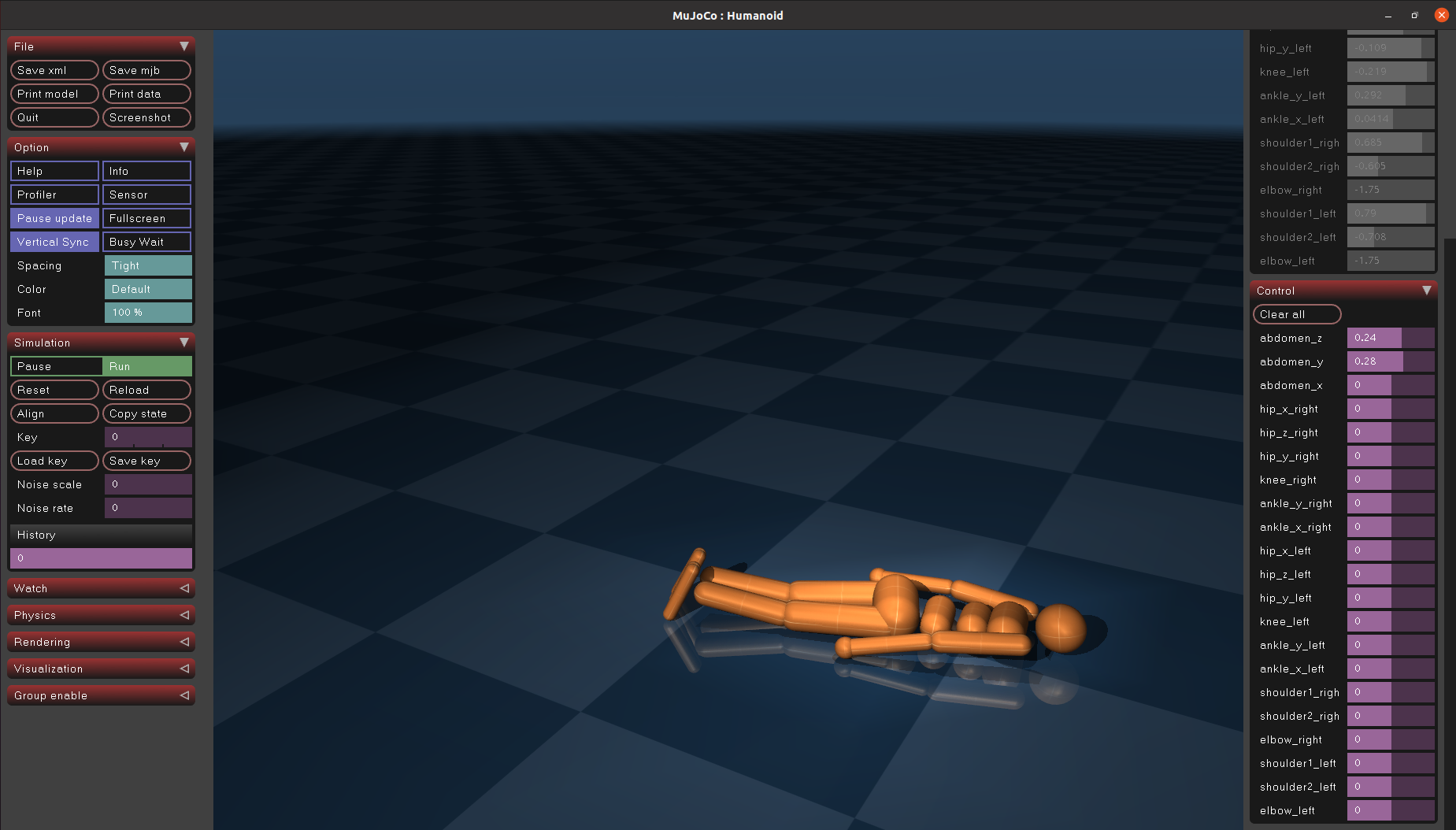Reload the model

tap(147, 390)
